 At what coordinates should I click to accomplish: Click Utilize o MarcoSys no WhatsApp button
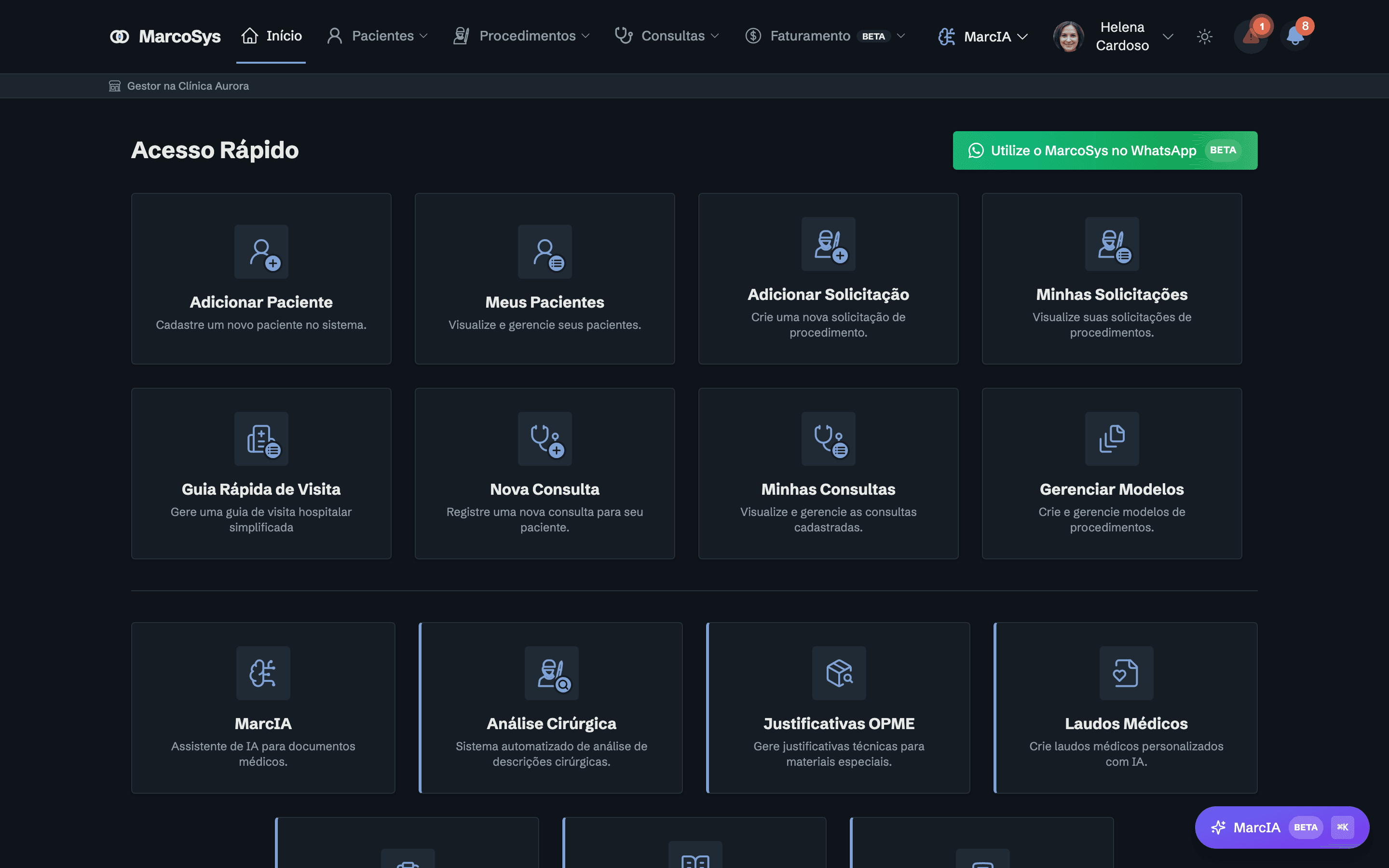click(x=1105, y=150)
